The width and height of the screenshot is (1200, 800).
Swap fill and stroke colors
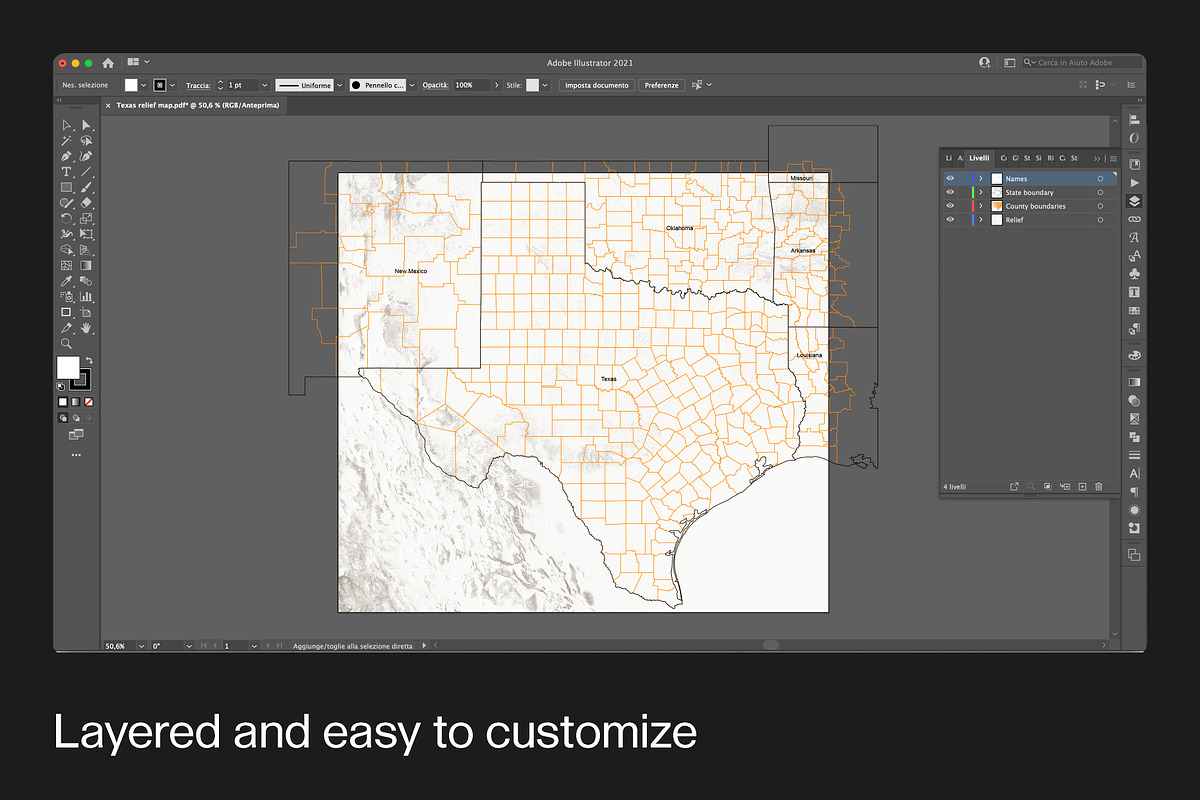(x=89, y=360)
